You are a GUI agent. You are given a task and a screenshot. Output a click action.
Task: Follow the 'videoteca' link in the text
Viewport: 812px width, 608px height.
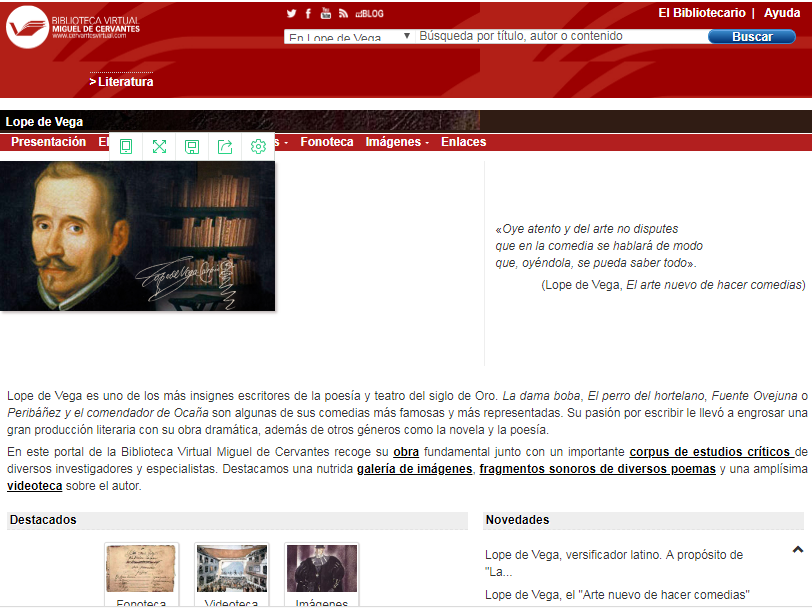(x=35, y=486)
